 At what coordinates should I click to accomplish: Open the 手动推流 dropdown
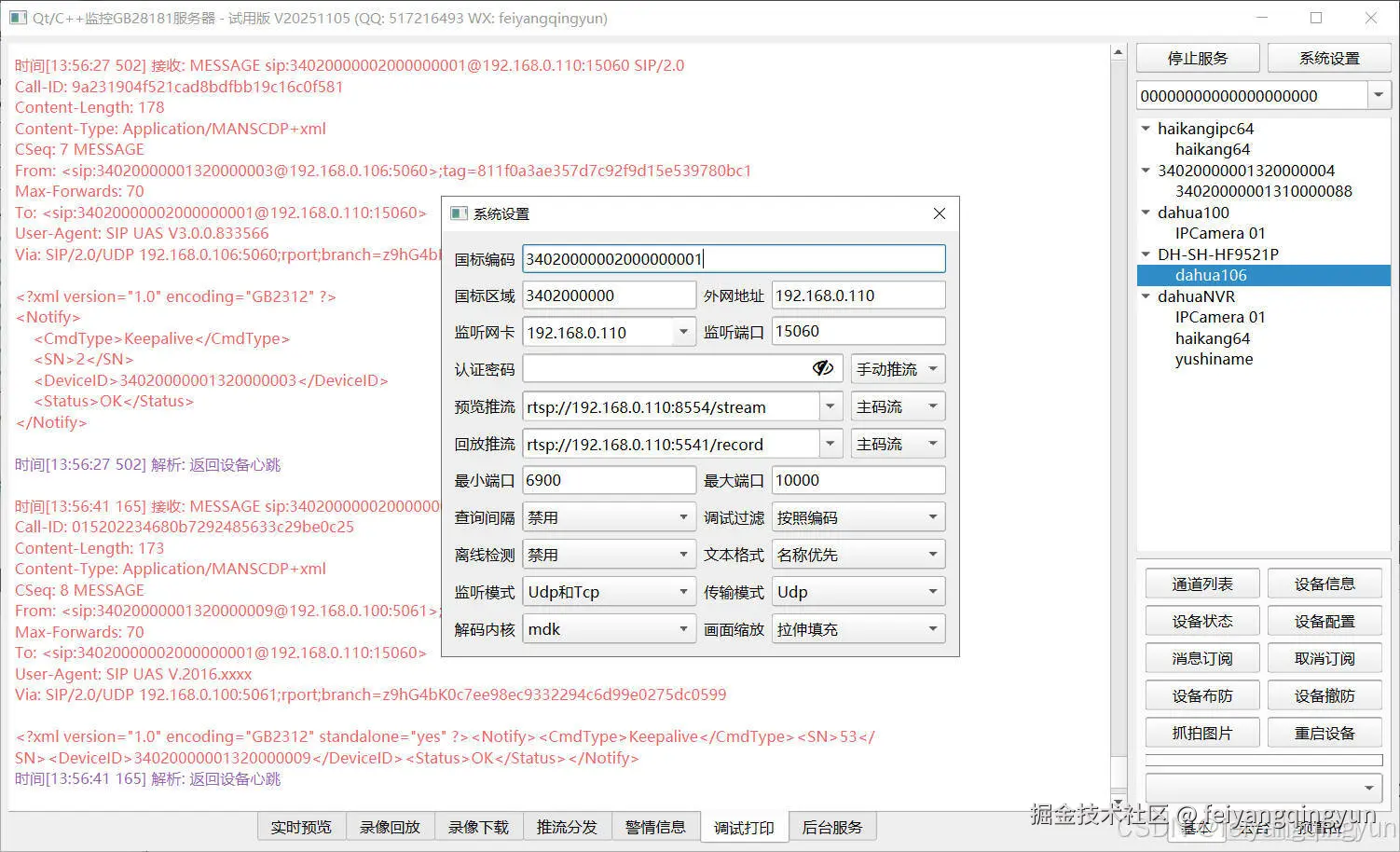point(898,369)
